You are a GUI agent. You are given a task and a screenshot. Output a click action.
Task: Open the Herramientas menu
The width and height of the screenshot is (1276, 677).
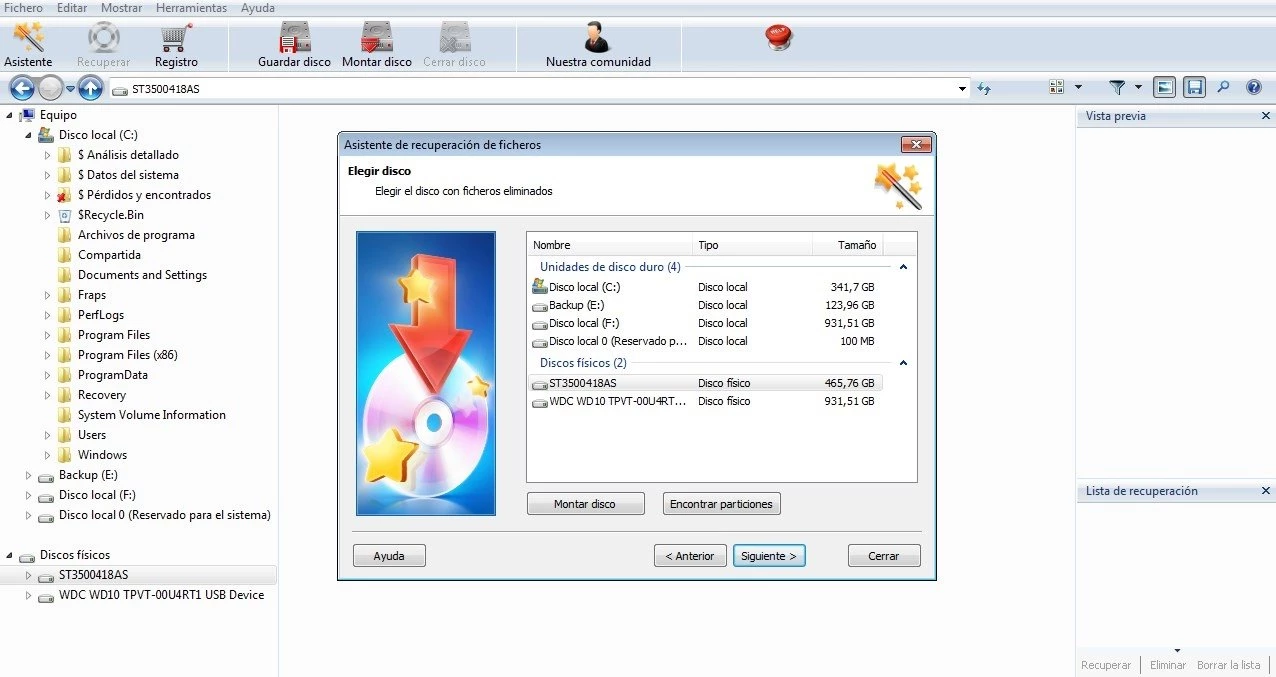(191, 8)
